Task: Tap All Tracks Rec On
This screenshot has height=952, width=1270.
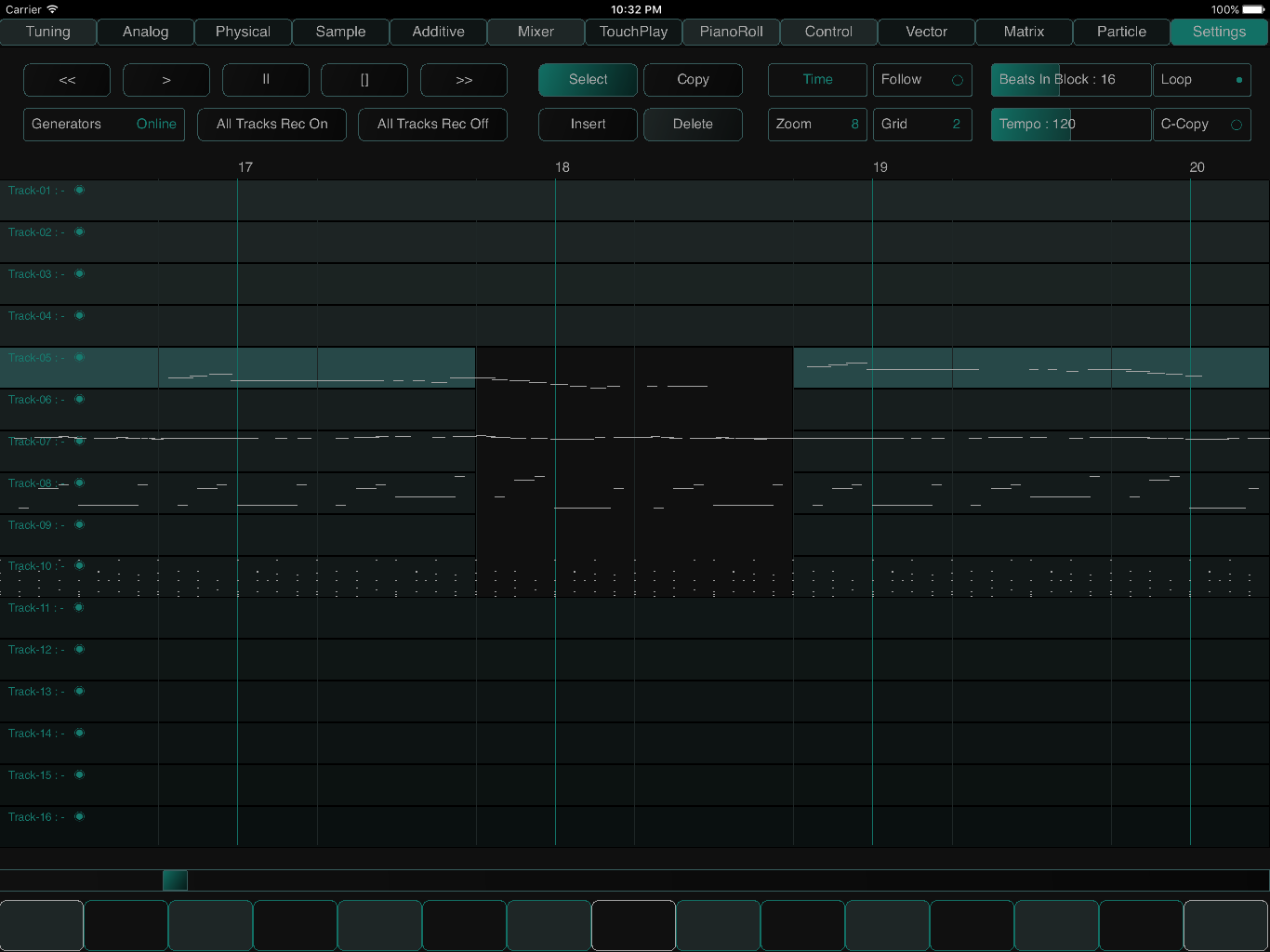Action: point(271,125)
